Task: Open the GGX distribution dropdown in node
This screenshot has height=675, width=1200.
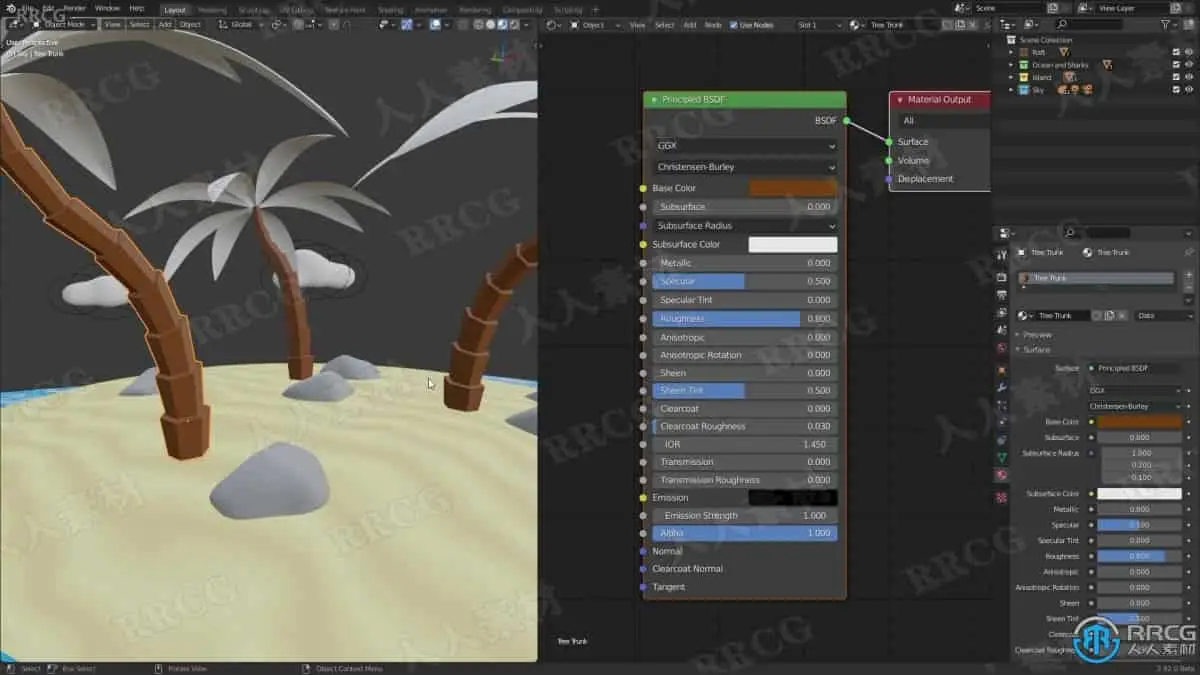Action: (x=745, y=145)
